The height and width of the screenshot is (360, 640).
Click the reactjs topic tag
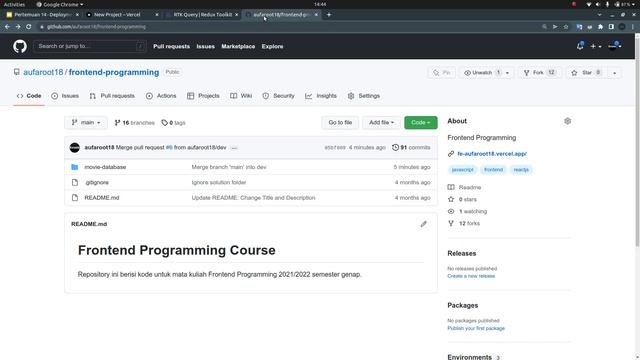tap(521, 170)
